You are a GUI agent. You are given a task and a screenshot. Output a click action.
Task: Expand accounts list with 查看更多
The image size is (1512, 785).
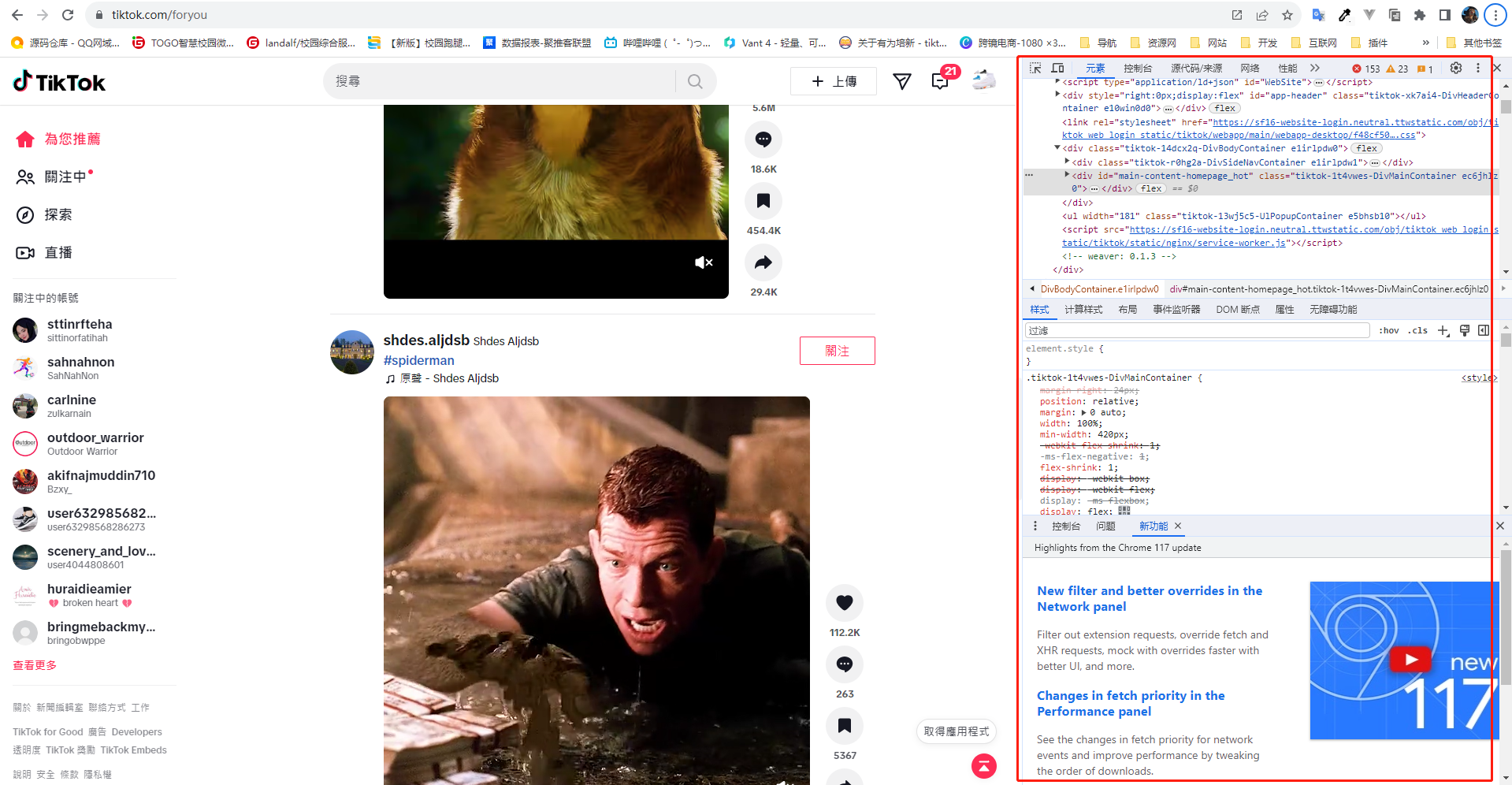[x=35, y=665]
